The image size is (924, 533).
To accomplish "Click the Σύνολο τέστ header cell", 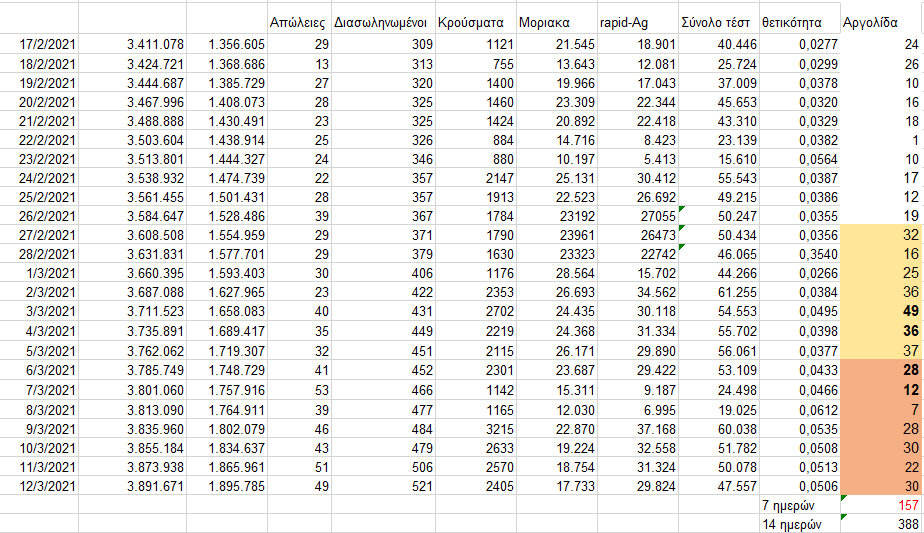I will pyautogui.click(x=717, y=22).
